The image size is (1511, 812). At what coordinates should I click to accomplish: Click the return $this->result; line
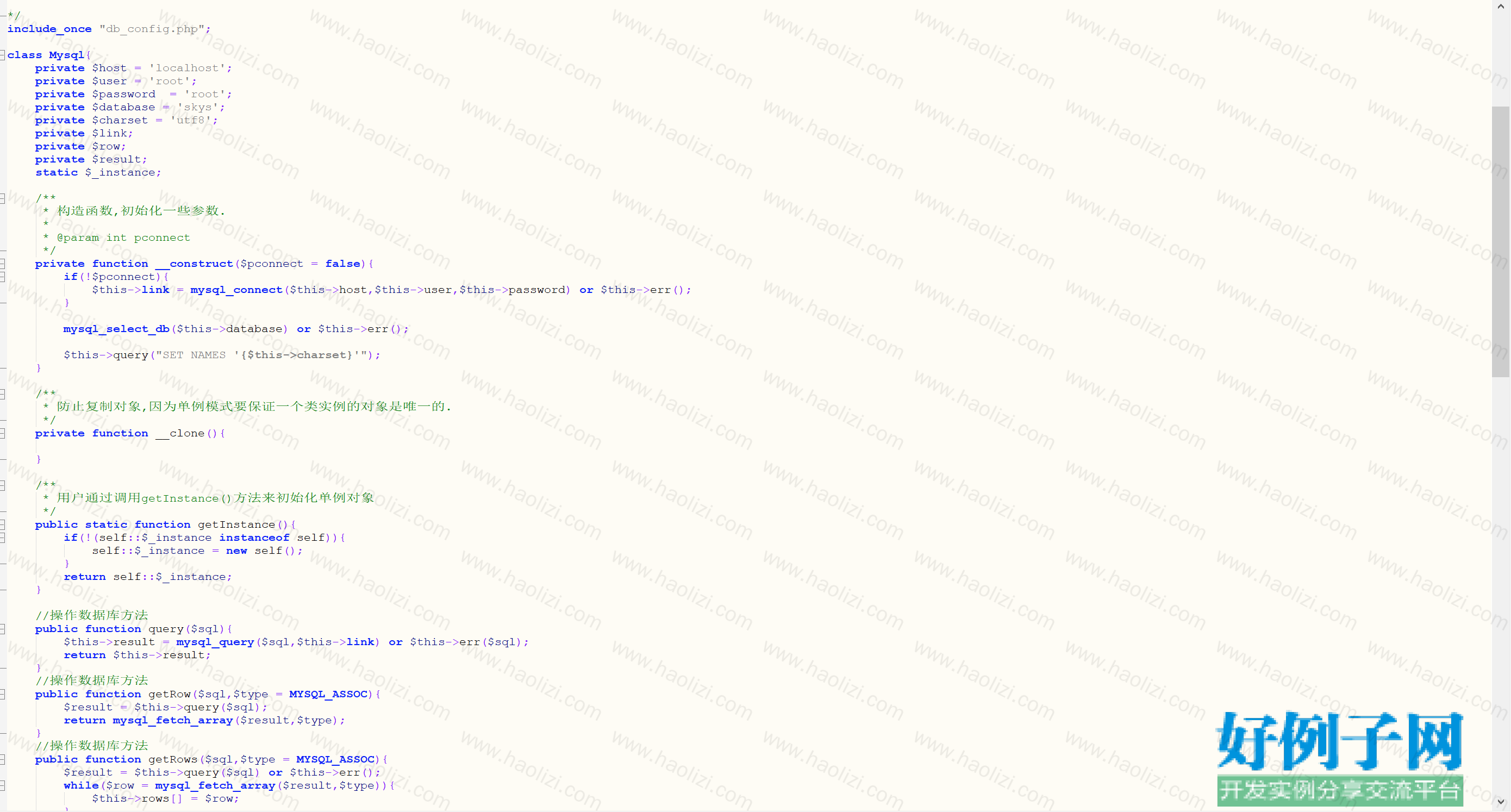point(138,655)
